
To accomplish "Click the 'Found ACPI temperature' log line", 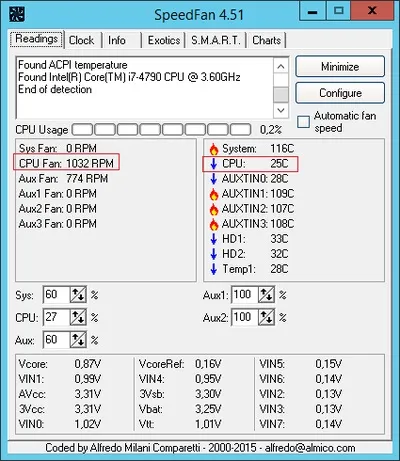I will [73, 65].
